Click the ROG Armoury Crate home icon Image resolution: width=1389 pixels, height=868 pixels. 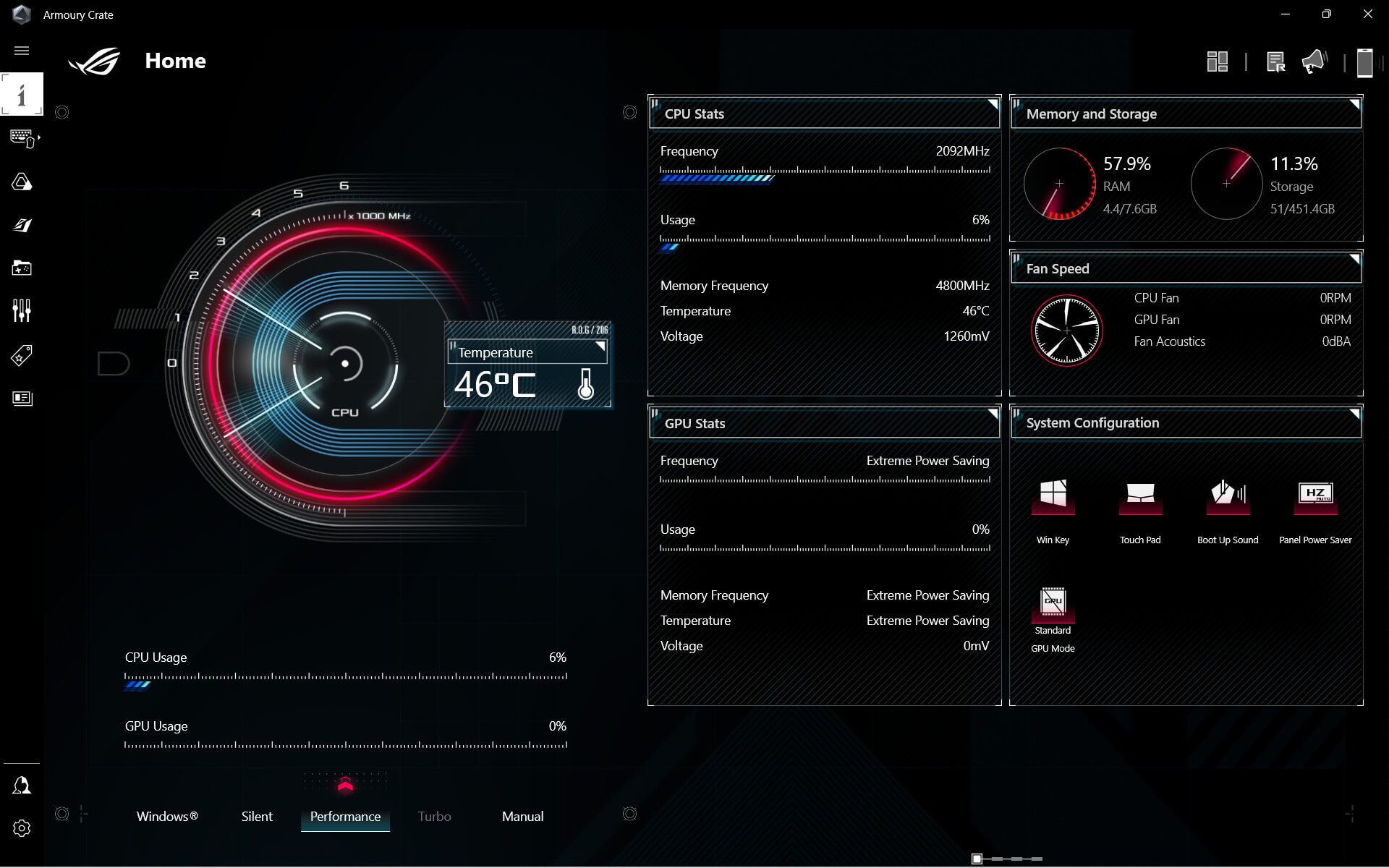tap(95, 60)
